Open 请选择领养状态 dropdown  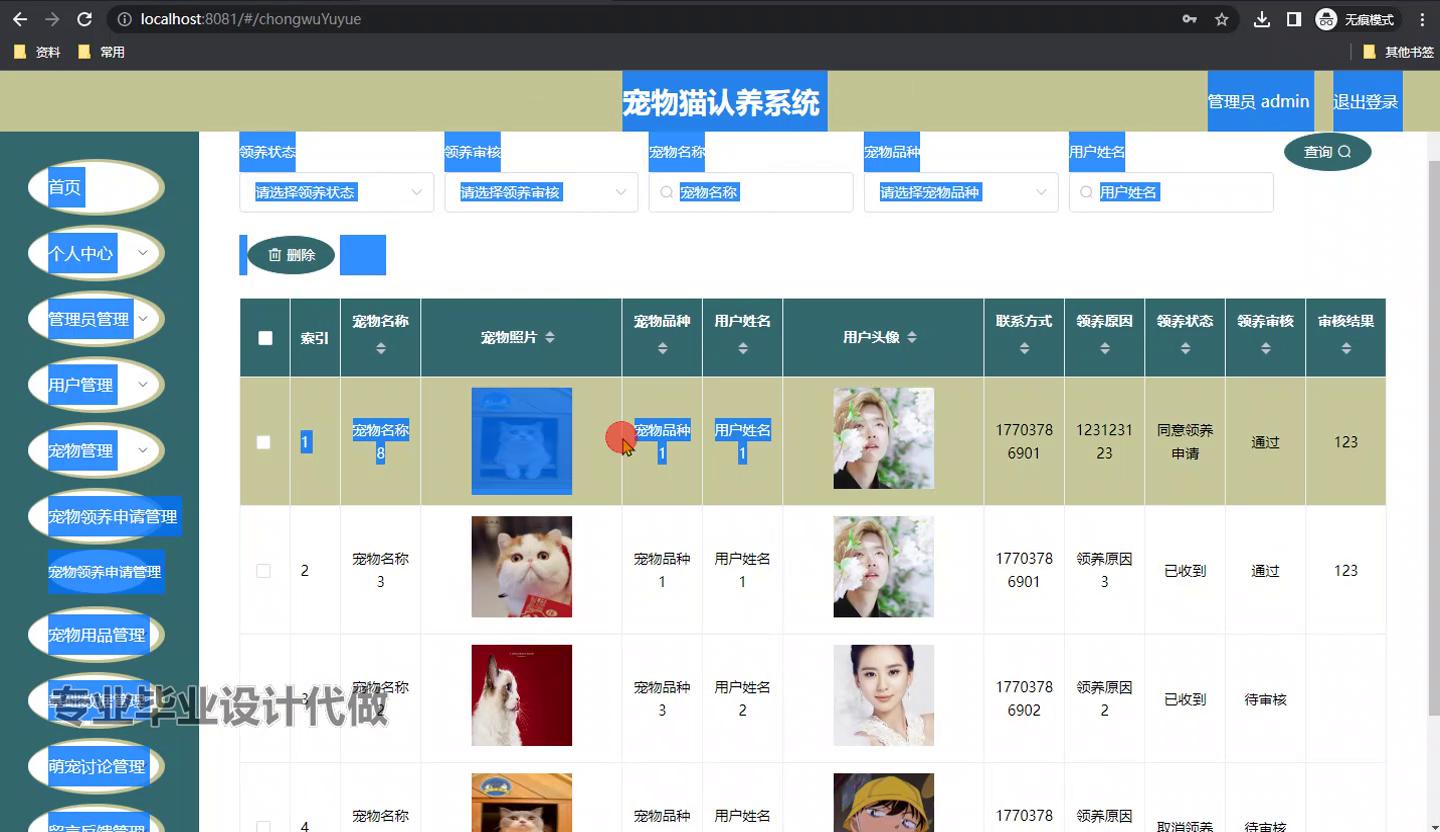[337, 192]
